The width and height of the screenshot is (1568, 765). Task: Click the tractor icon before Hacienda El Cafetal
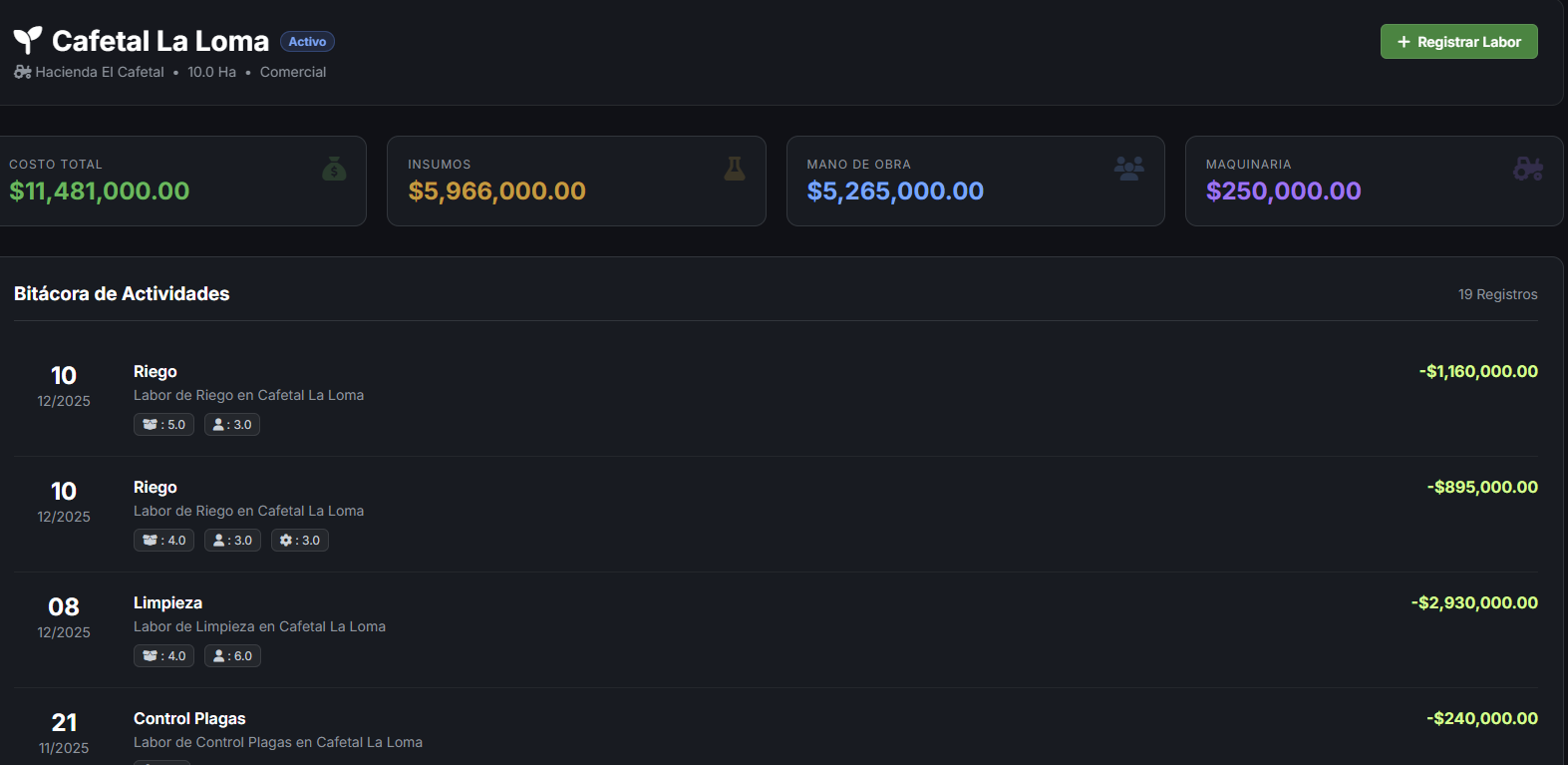pyautogui.click(x=22, y=72)
